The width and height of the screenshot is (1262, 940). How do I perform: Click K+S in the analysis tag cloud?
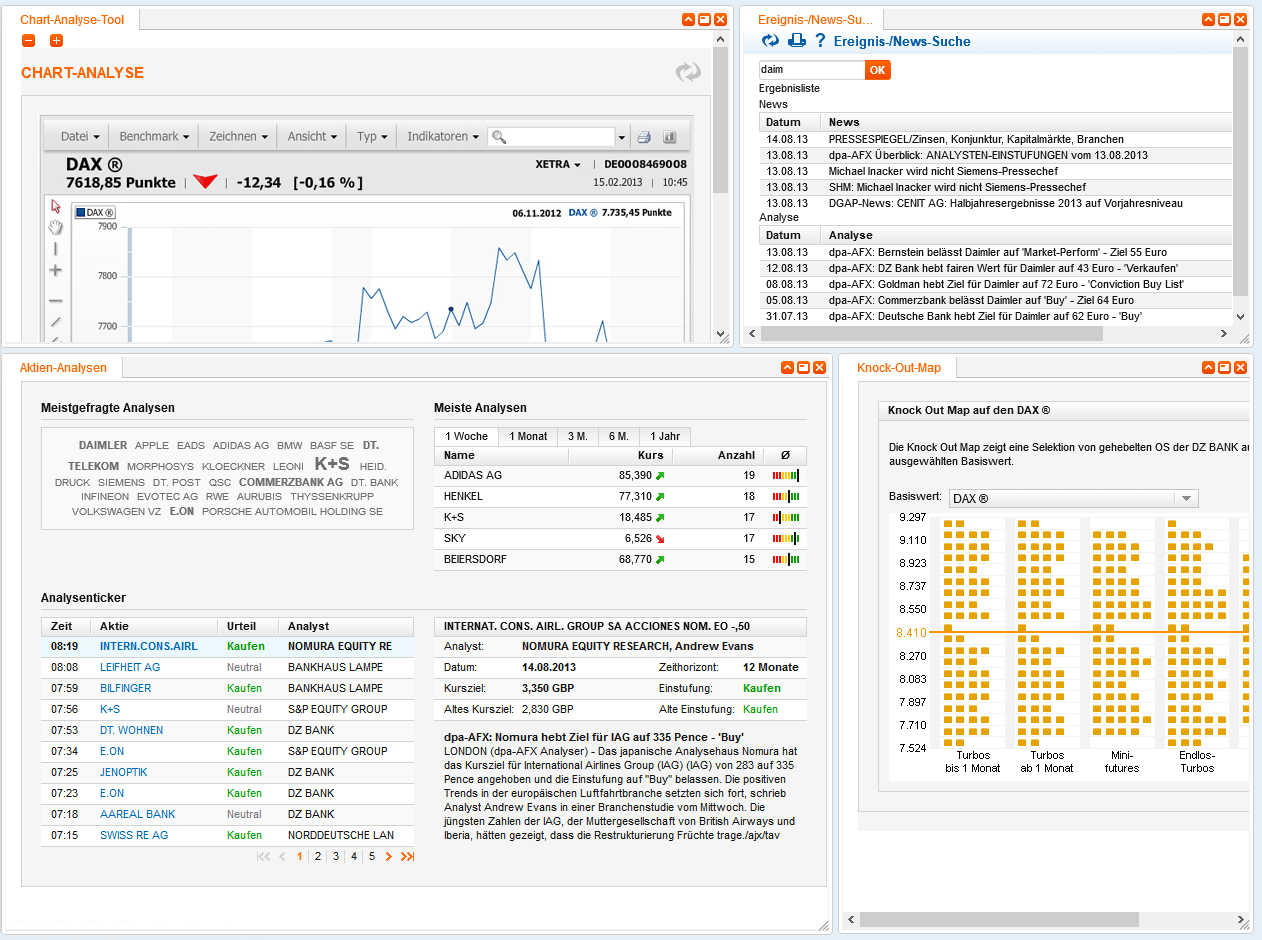click(332, 464)
